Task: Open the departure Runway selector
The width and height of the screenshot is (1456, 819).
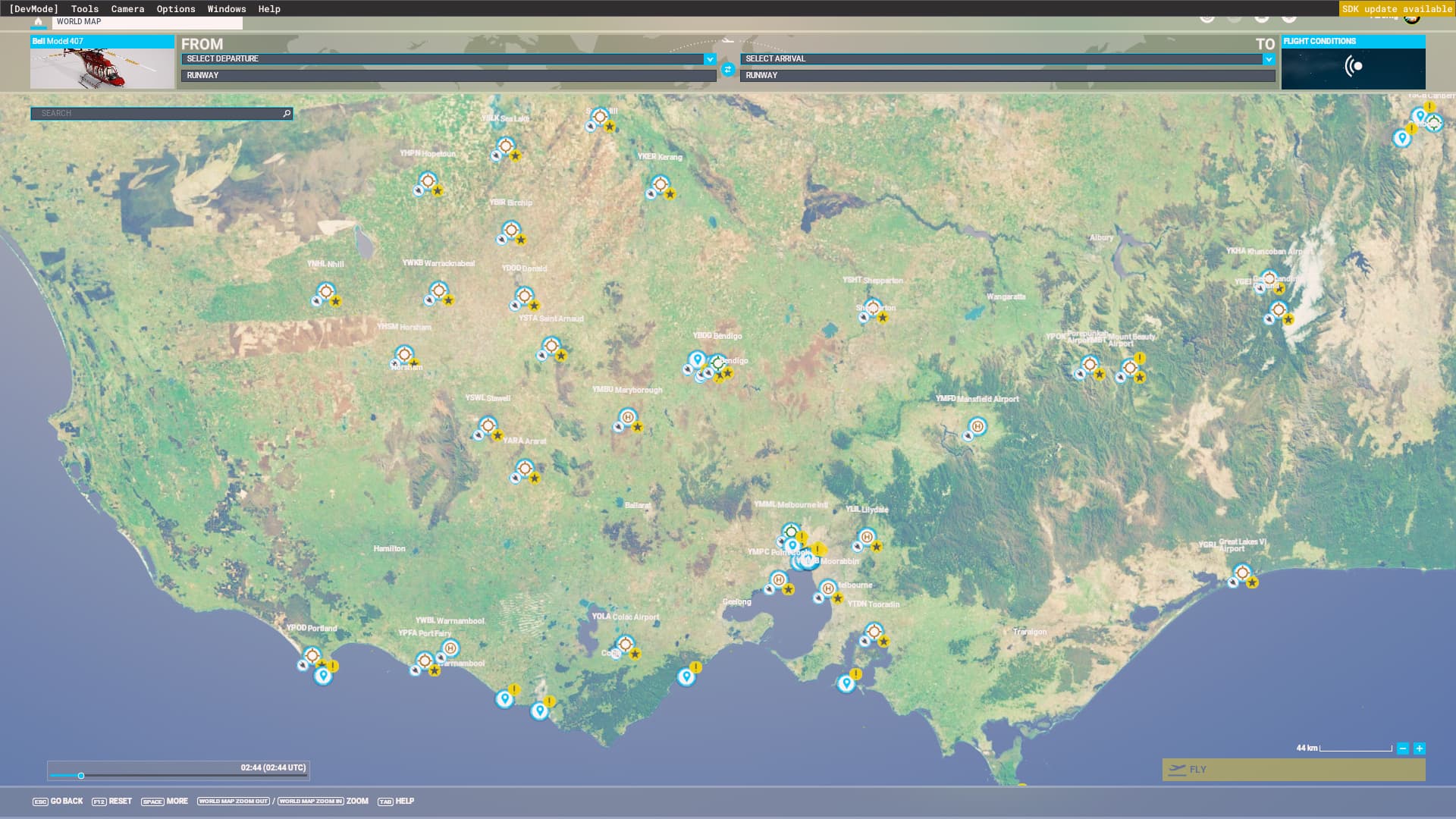Action: (x=447, y=76)
